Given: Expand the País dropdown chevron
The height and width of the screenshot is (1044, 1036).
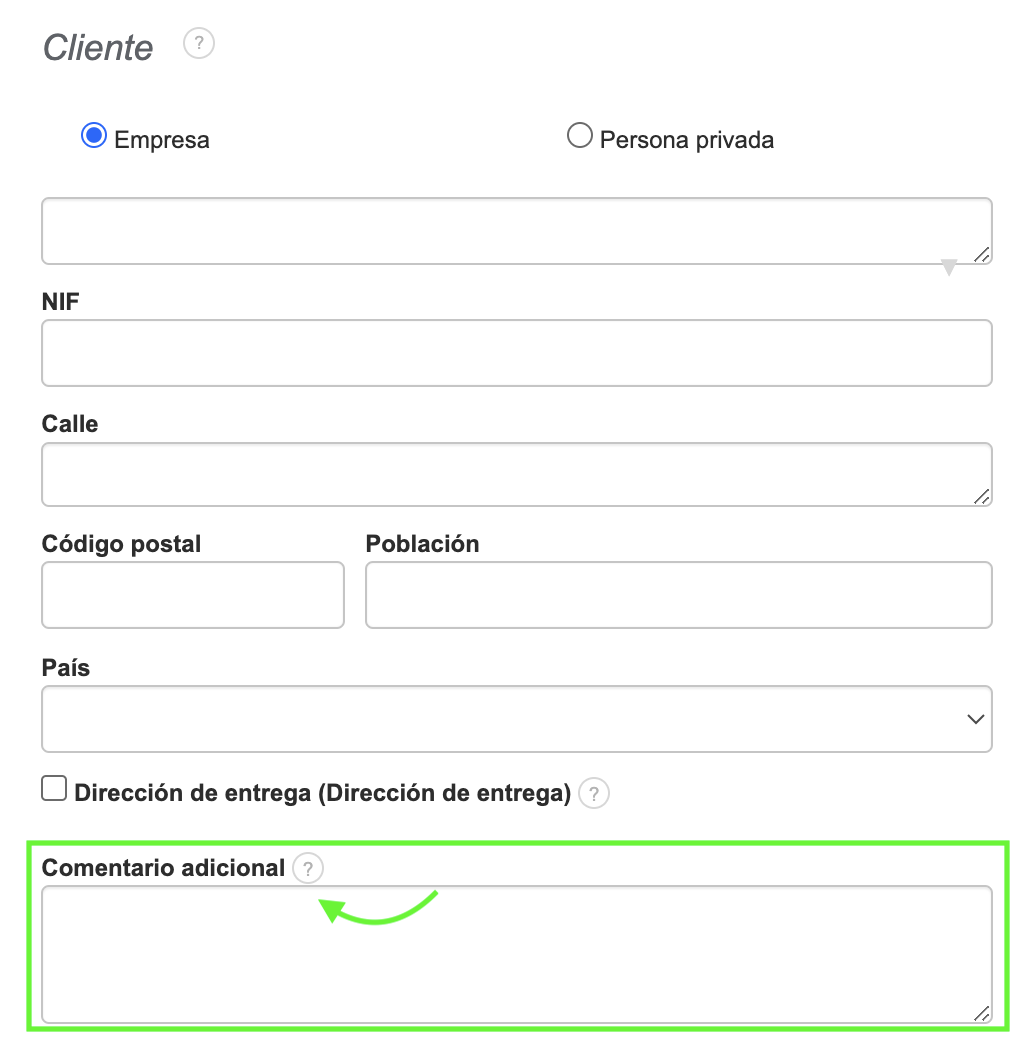Looking at the screenshot, I should tap(976, 719).
